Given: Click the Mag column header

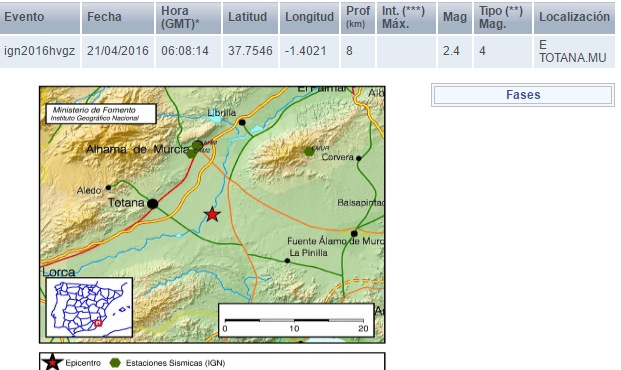Looking at the screenshot, I should 455,17.
